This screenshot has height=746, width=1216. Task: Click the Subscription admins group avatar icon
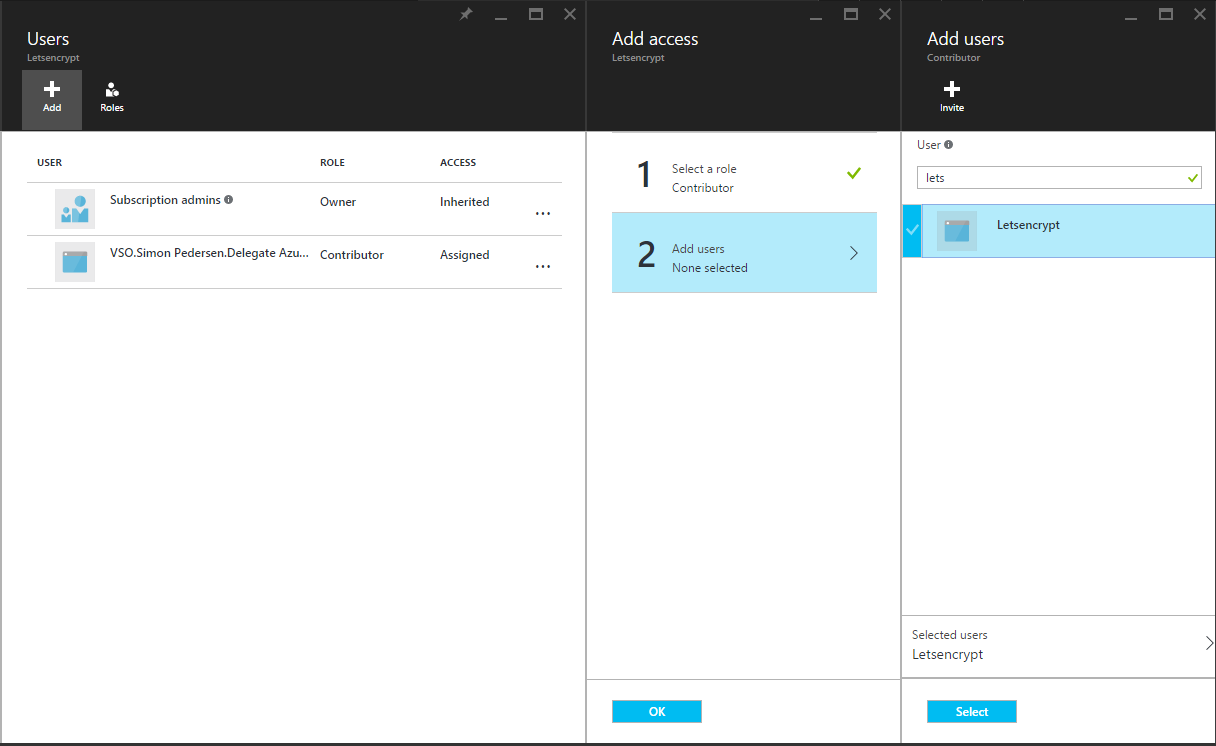click(x=75, y=209)
